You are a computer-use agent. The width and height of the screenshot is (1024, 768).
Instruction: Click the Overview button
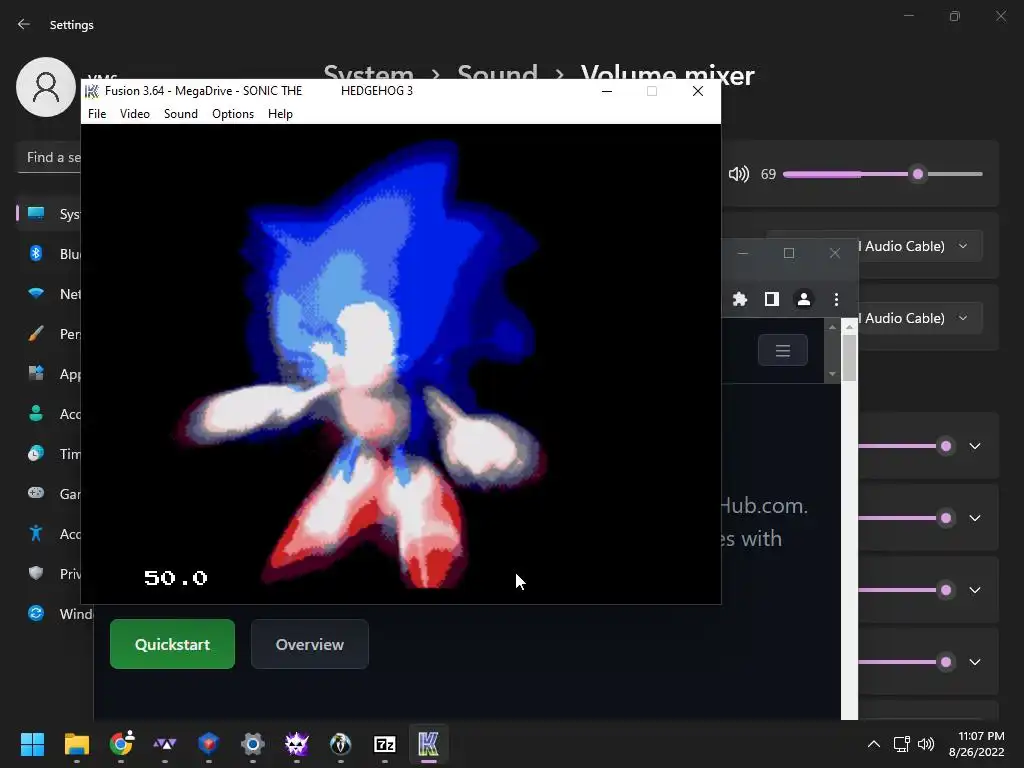coord(310,644)
